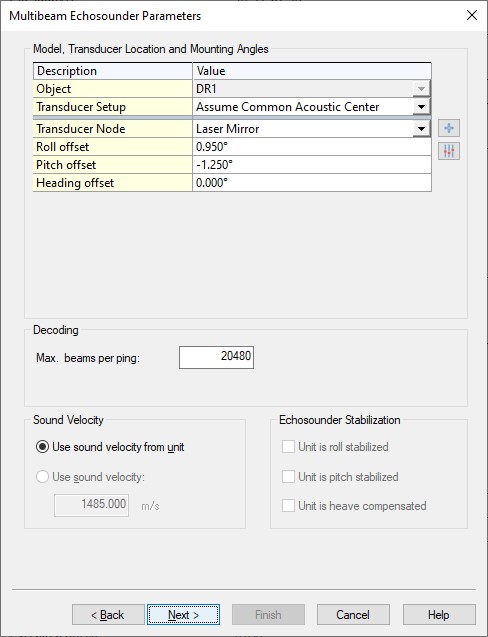Image resolution: width=488 pixels, height=637 pixels.
Task: Click the Max. beams per ping field
Action: [216, 357]
